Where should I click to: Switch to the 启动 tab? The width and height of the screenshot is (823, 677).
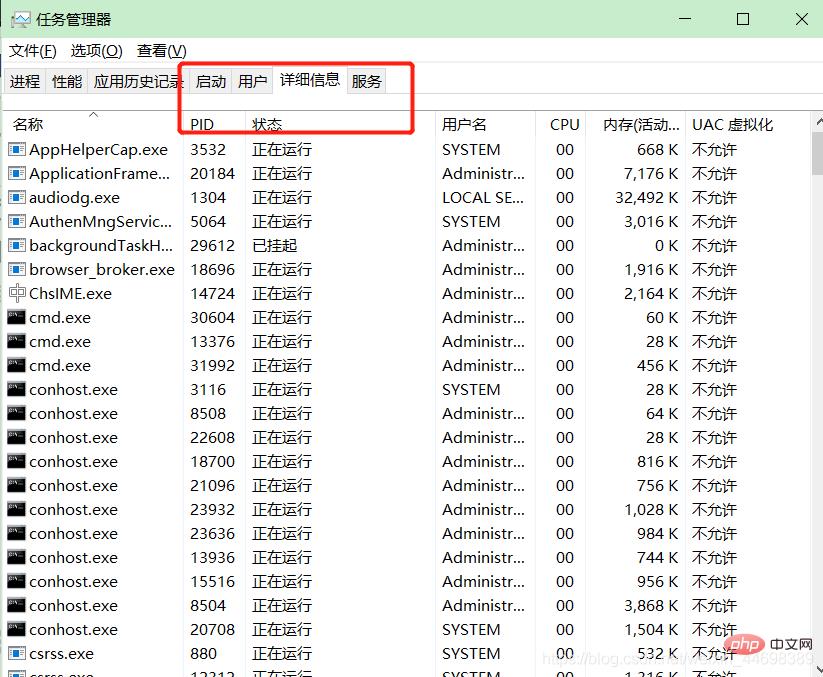coord(211,82)
